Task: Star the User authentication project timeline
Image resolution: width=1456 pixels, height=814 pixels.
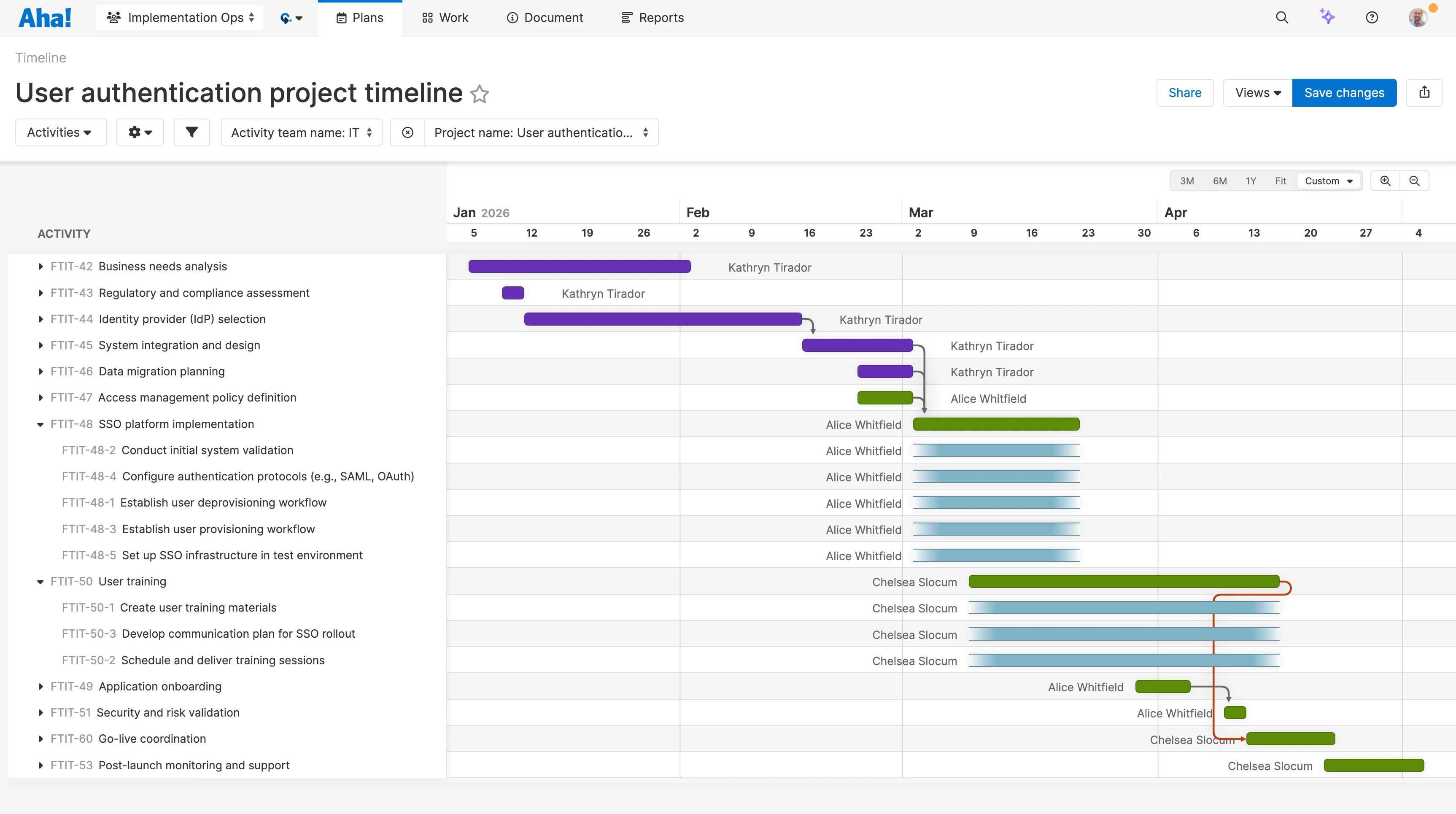Action: (x=480, y=94)
